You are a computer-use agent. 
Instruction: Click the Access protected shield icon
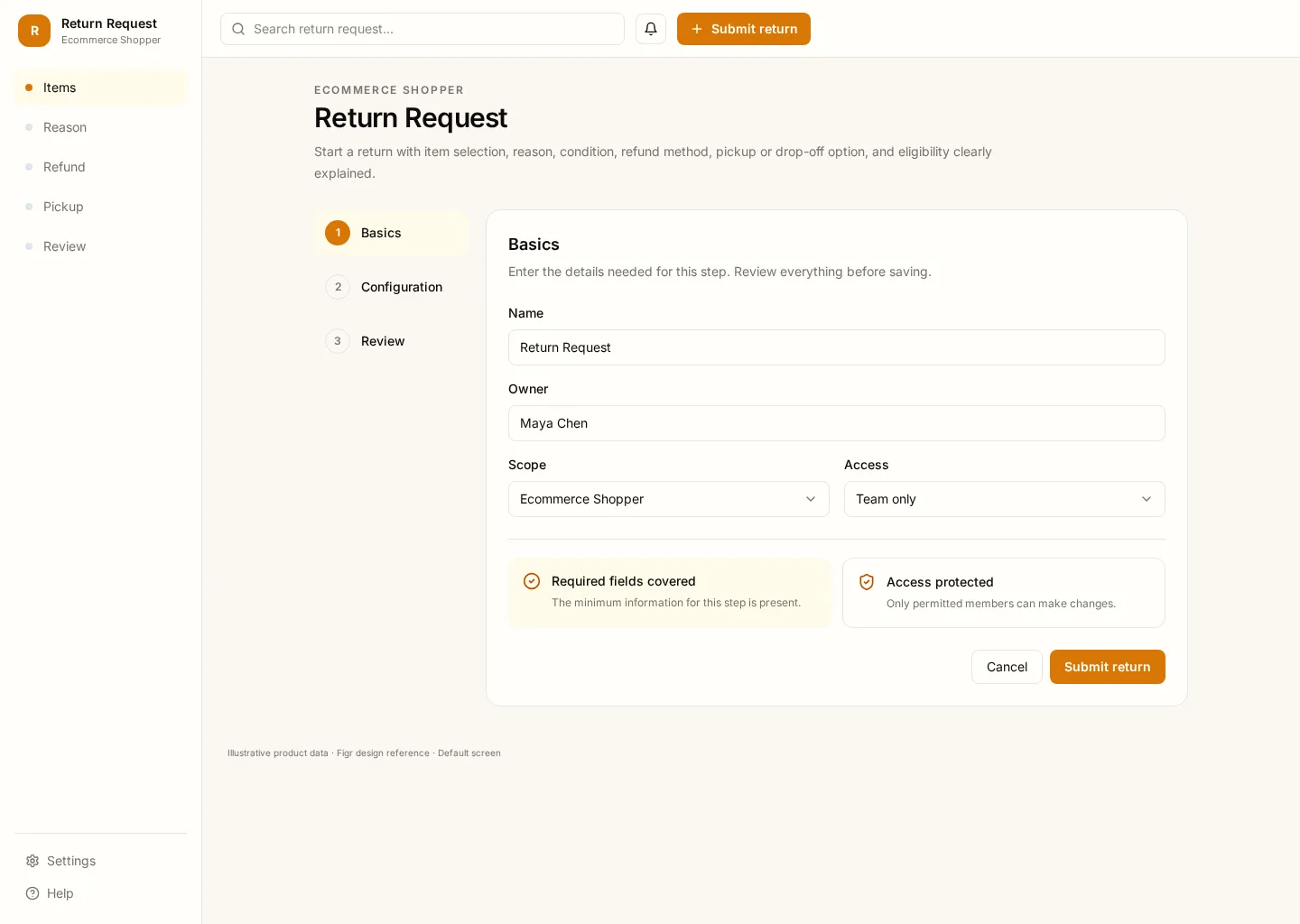click(867, 582)
